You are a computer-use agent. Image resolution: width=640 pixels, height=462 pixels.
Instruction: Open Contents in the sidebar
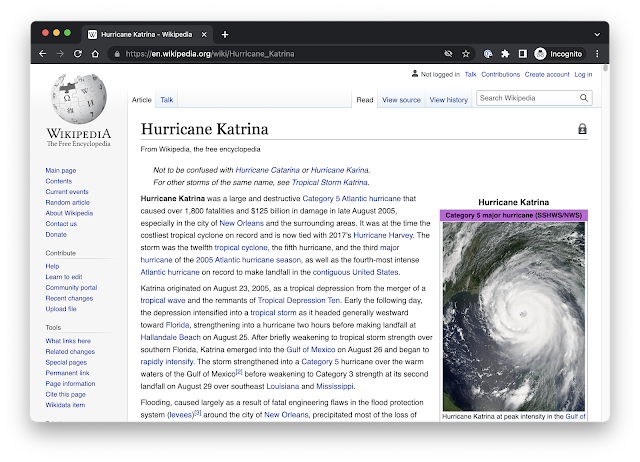pos(59,181)
